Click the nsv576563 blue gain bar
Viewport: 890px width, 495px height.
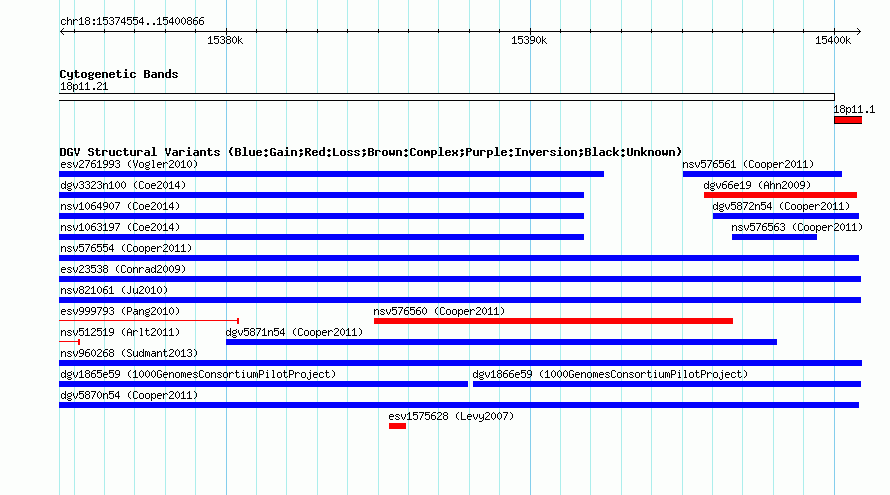pos(774,237)
